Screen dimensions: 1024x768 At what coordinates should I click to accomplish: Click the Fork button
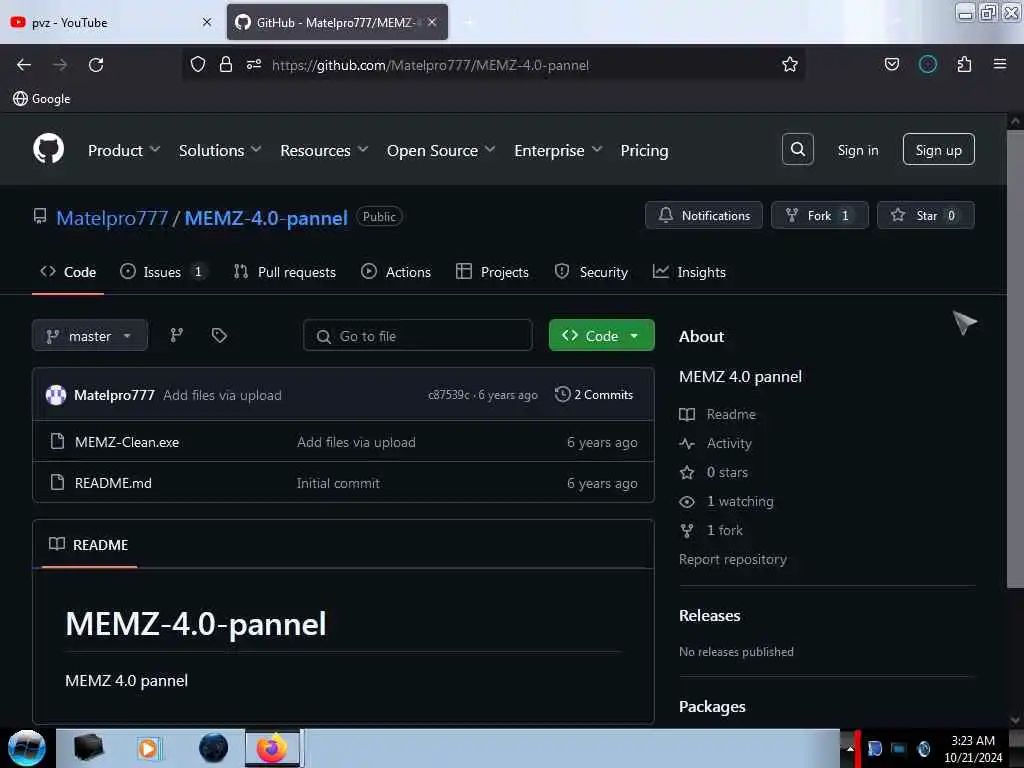point(819,216)
